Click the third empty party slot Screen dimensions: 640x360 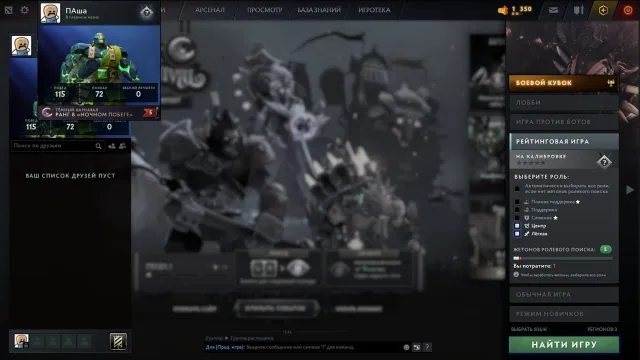69,341
